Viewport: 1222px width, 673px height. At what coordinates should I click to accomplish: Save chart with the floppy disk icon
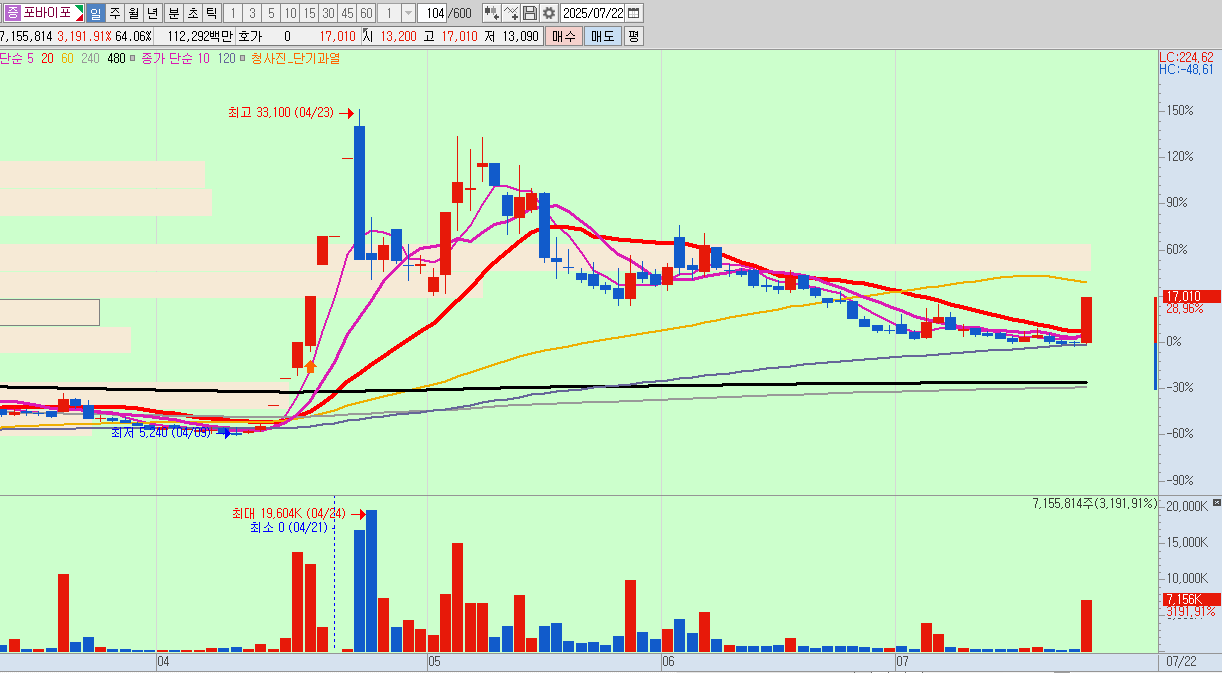pos(529,13)
